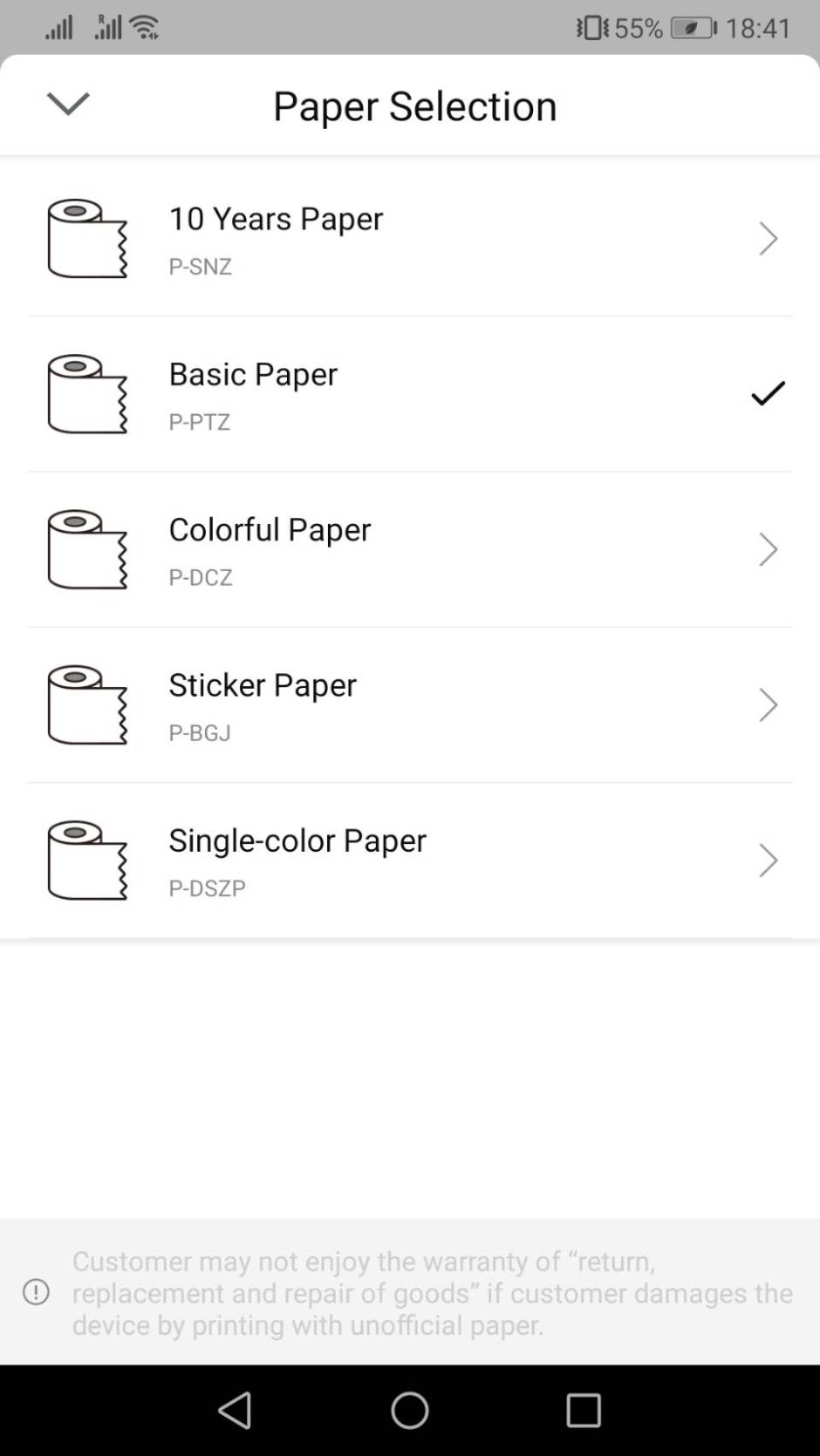Screen dimensions: 820x1456
Task: Select the 10 Years Paper label
Action: [276, 219]
